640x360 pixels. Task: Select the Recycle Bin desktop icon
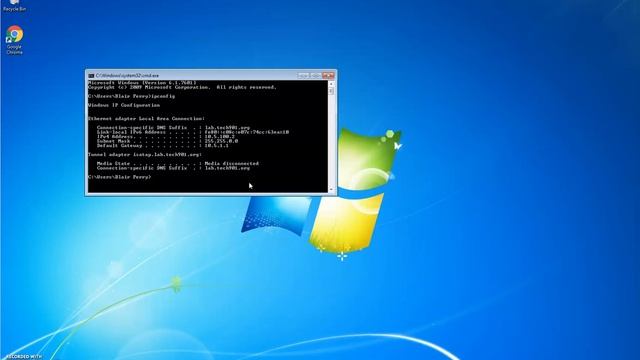point(14,6)
